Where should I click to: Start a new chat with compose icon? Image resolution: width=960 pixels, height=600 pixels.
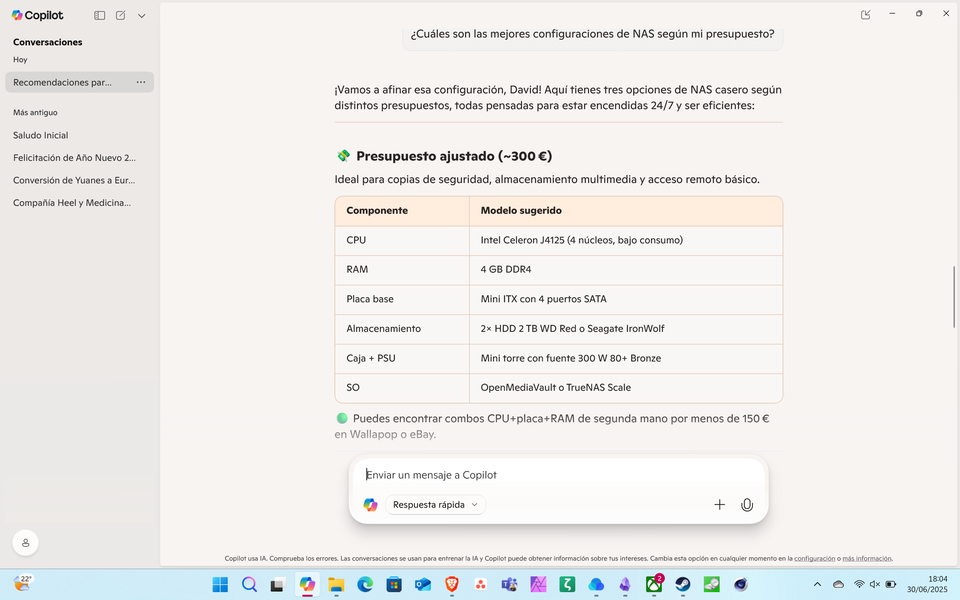tap(121, 15)
